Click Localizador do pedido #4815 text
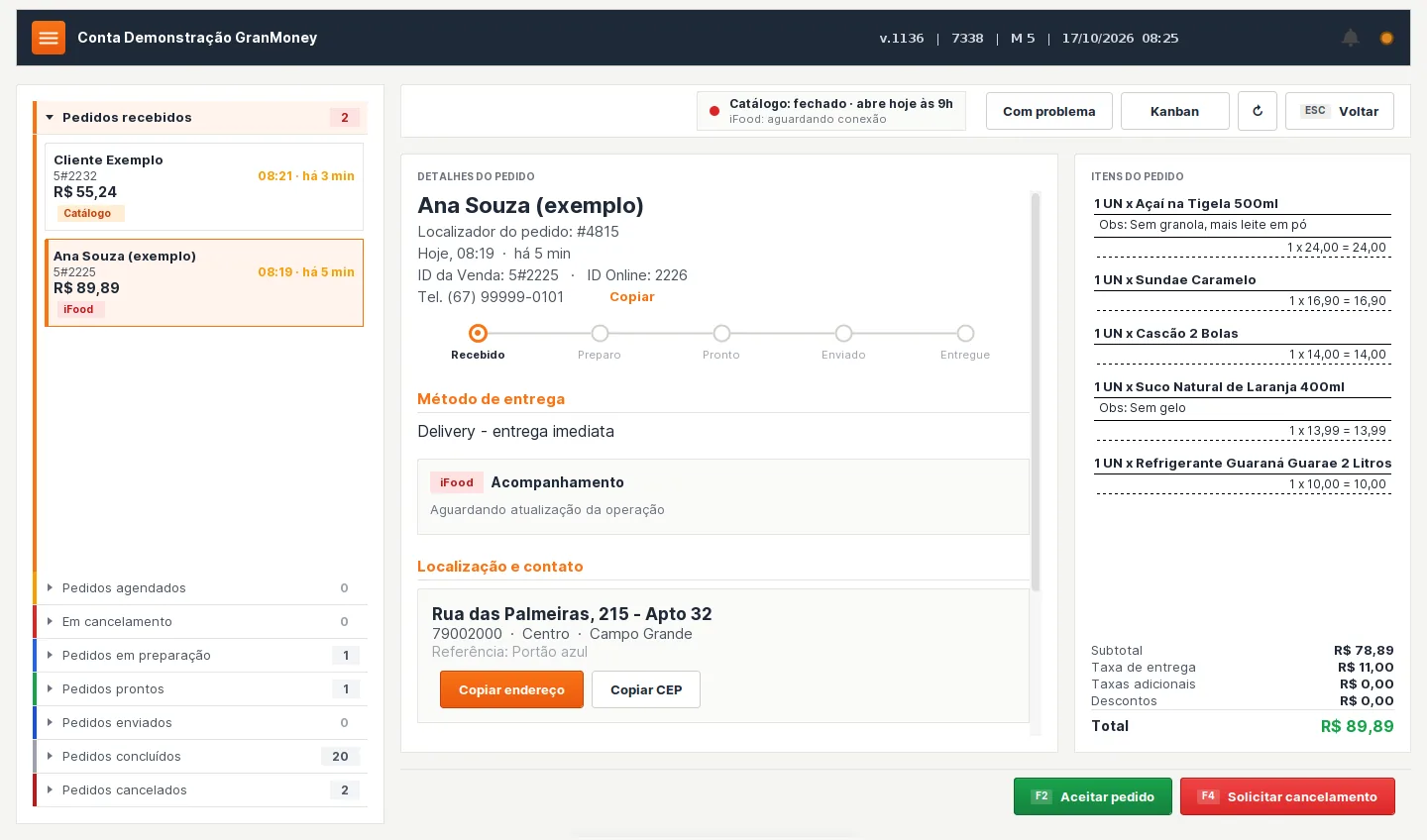Screen dimensions: 1427x840 (x=518, y=232)
